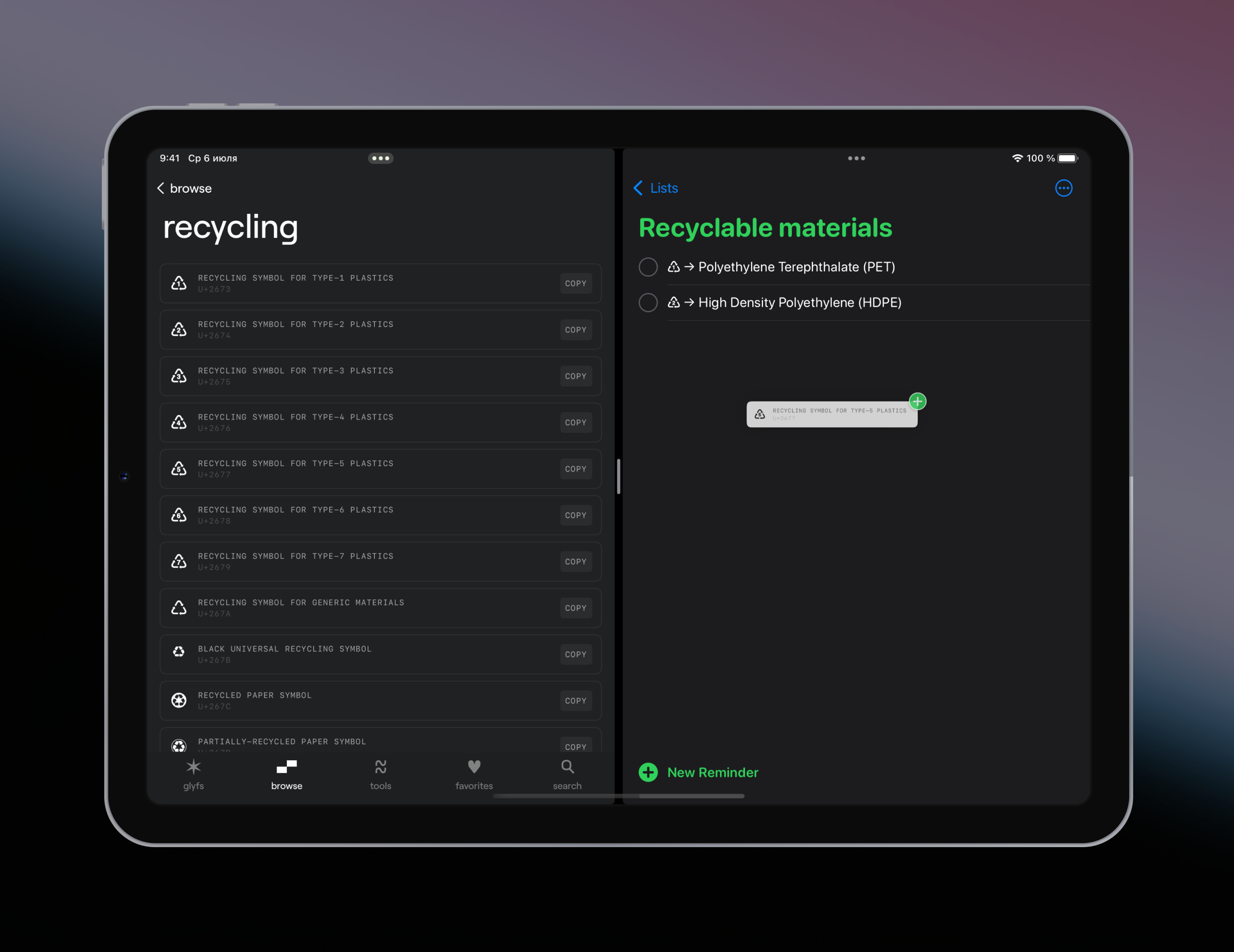The height and width of the screenshot is (952, 1234).
Task: Copy the generic materials recycling symbol
Action: pyautogui.click(x=575, y=608)
